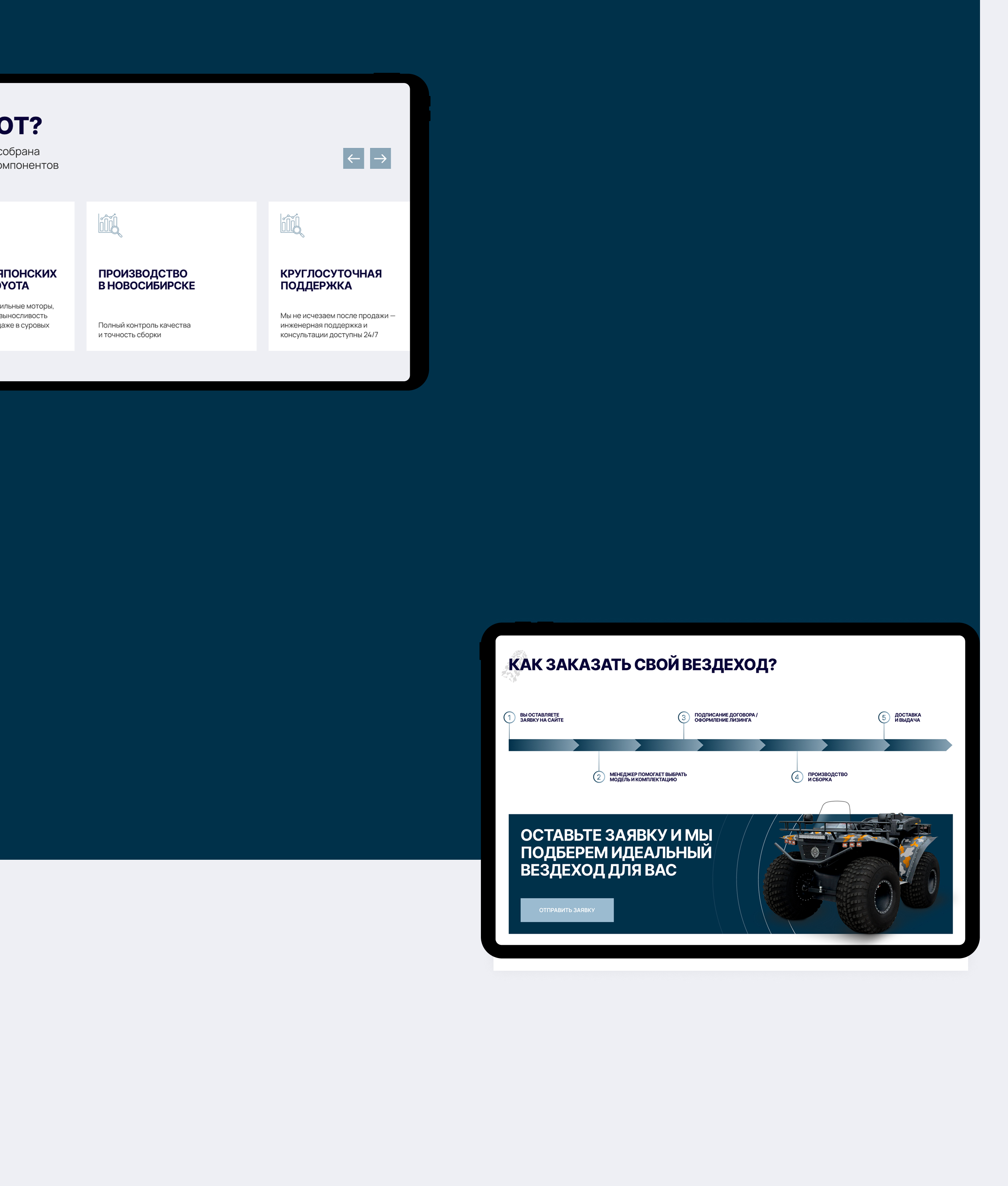Click the right arrow slider button
The width and height of the screenshot is (1008, 1186).
point(380,158)
